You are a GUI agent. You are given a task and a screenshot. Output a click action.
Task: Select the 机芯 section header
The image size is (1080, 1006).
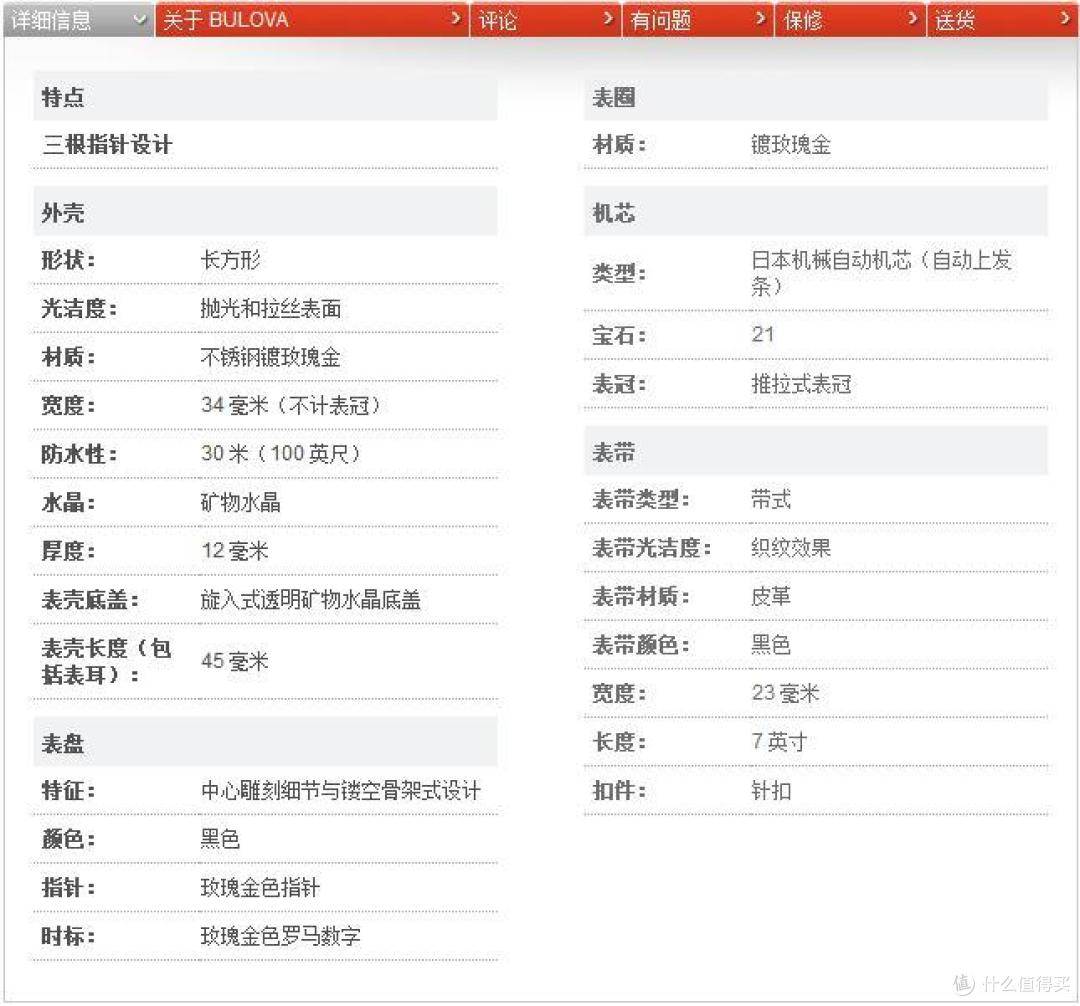click(816, 213)
